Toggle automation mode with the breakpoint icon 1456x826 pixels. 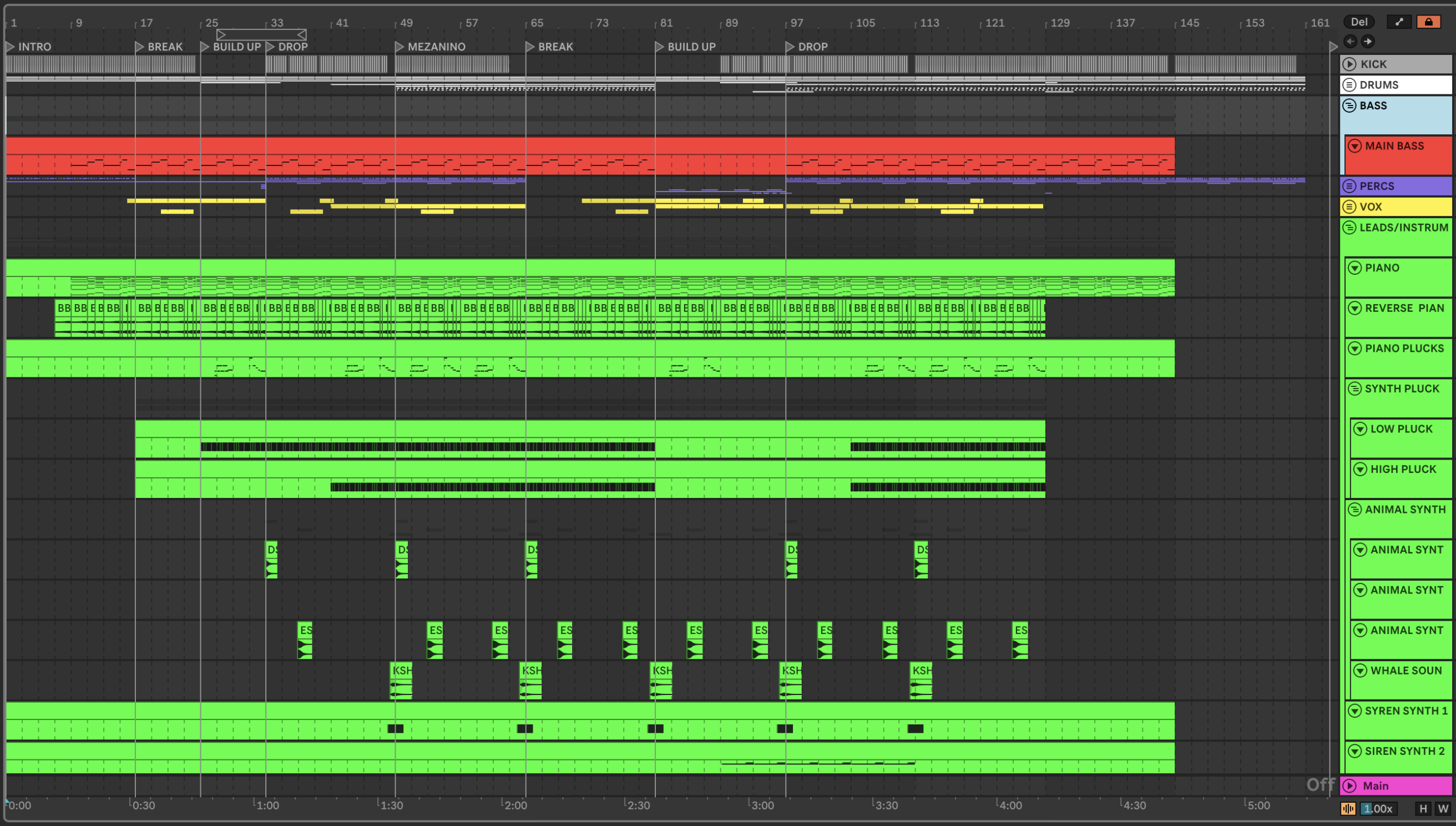(x=1399, y=22)
